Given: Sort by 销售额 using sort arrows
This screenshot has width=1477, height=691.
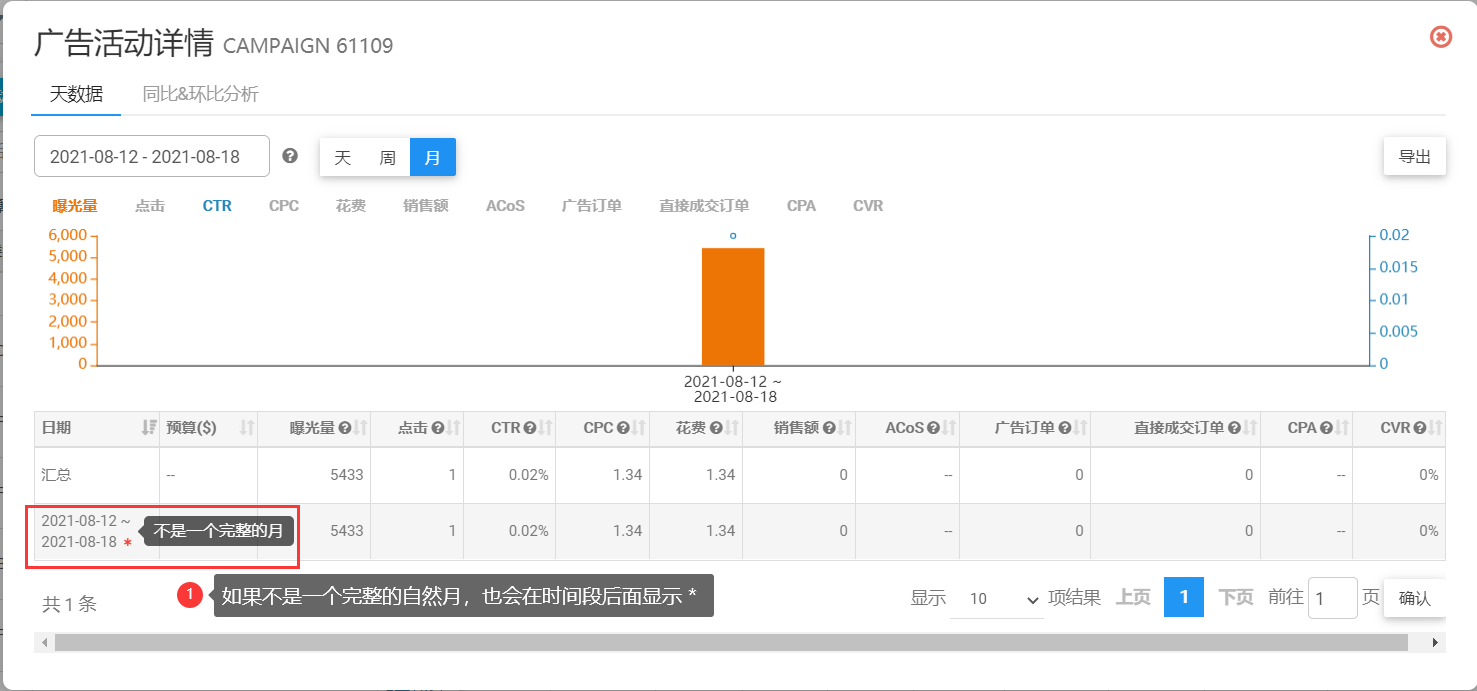Looking at the screenshot, I should [844, 428].
